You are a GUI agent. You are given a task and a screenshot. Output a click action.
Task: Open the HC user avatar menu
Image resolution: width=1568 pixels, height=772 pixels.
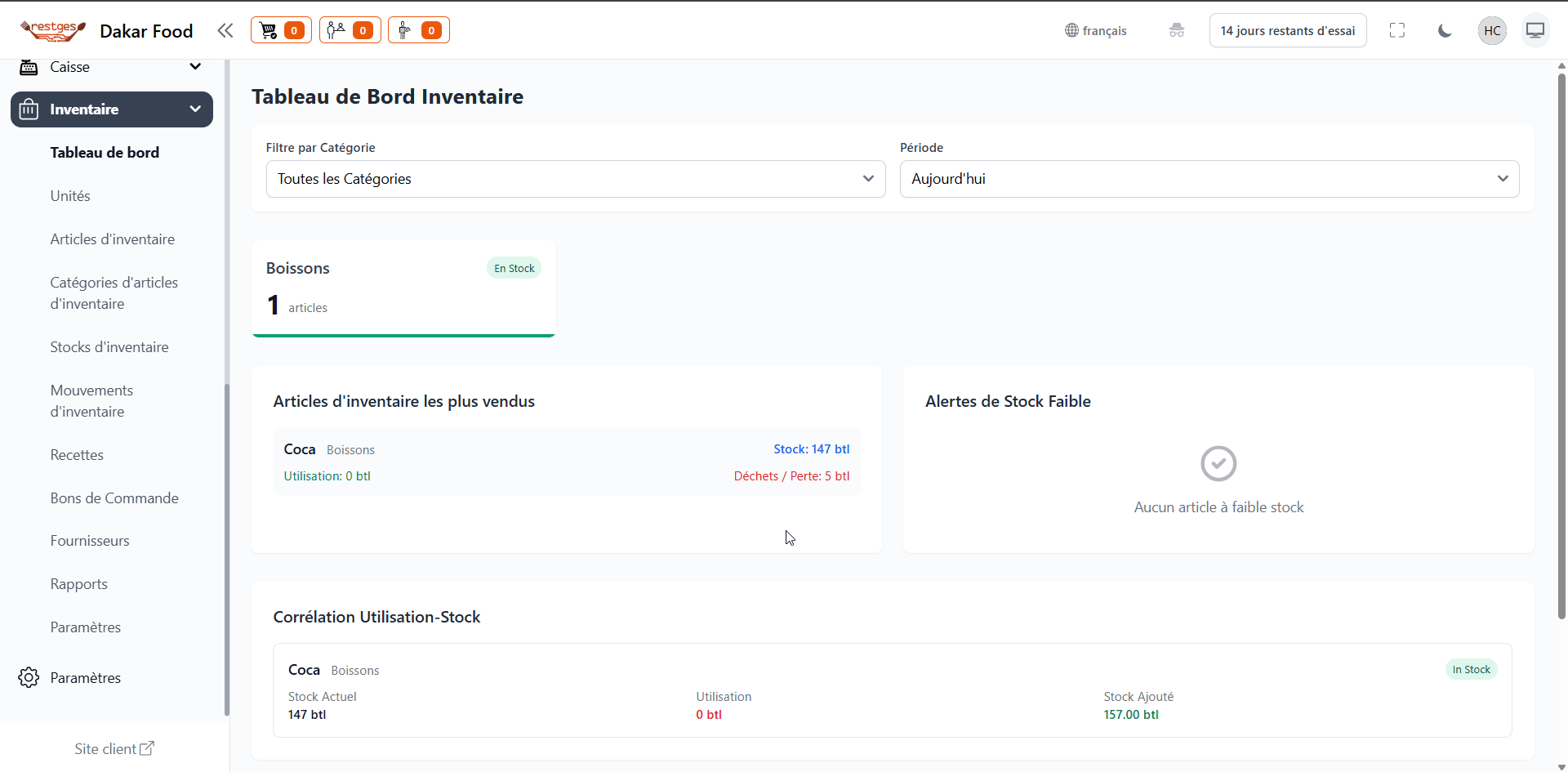(x=1492, y=30)
